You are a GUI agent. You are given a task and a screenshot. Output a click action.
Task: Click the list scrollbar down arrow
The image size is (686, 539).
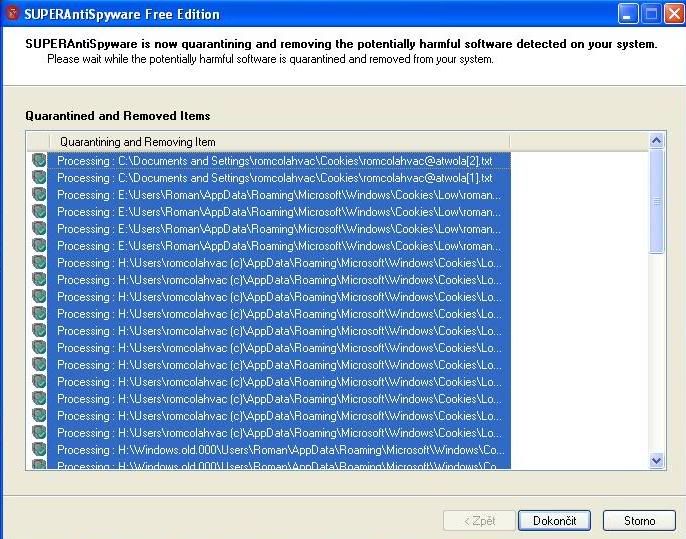[x=656, y=461]
